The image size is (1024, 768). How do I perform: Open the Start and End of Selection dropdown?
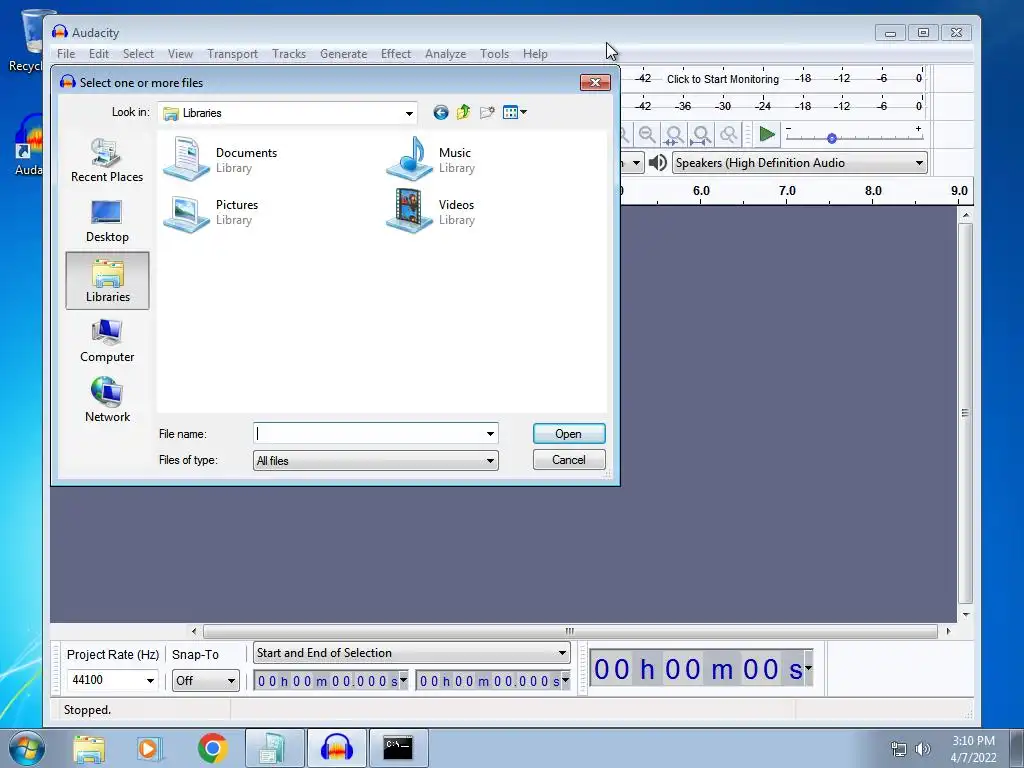pos(411,653)
